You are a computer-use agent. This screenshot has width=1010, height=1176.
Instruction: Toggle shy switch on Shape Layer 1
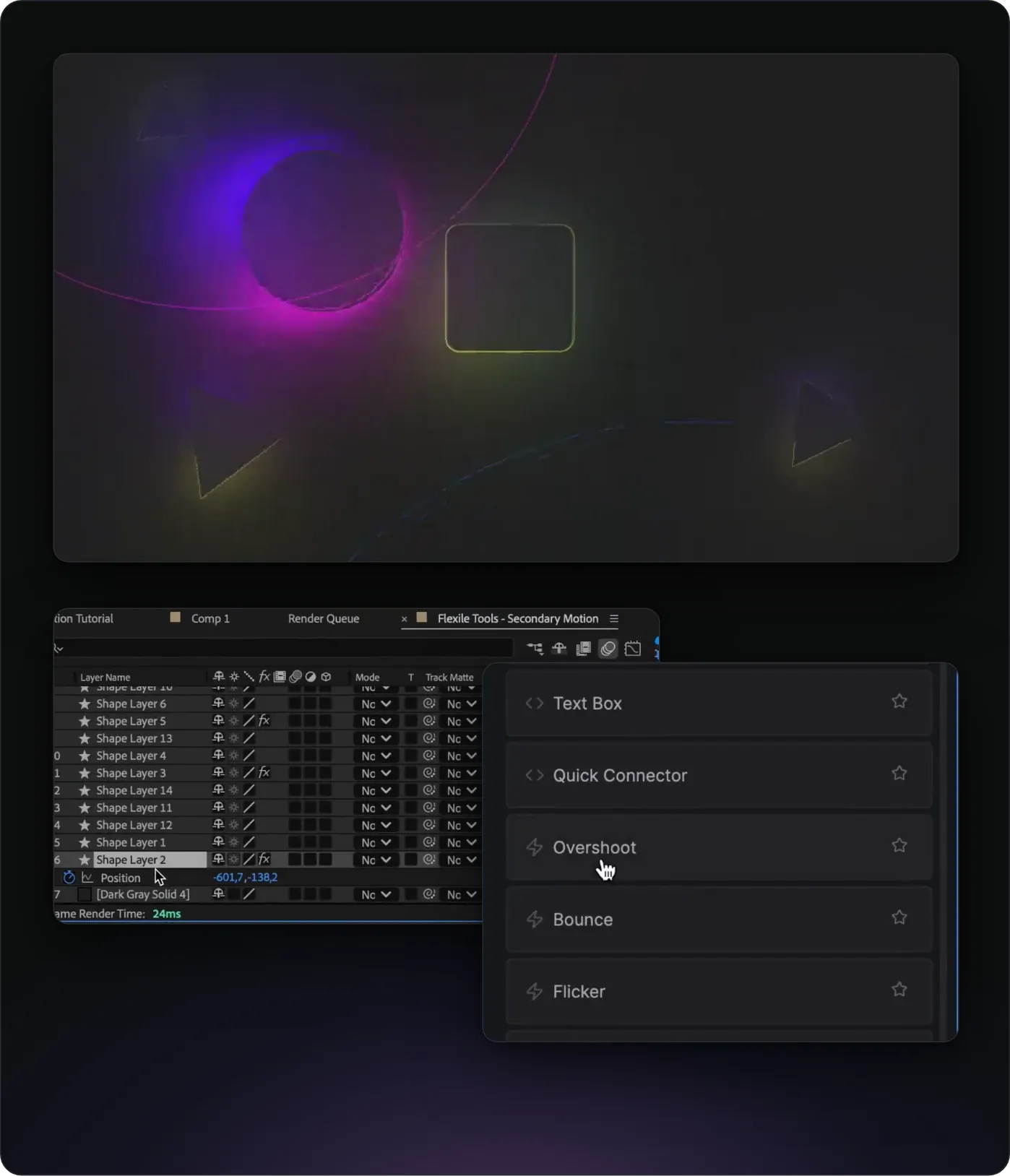[x=218, y=842]
